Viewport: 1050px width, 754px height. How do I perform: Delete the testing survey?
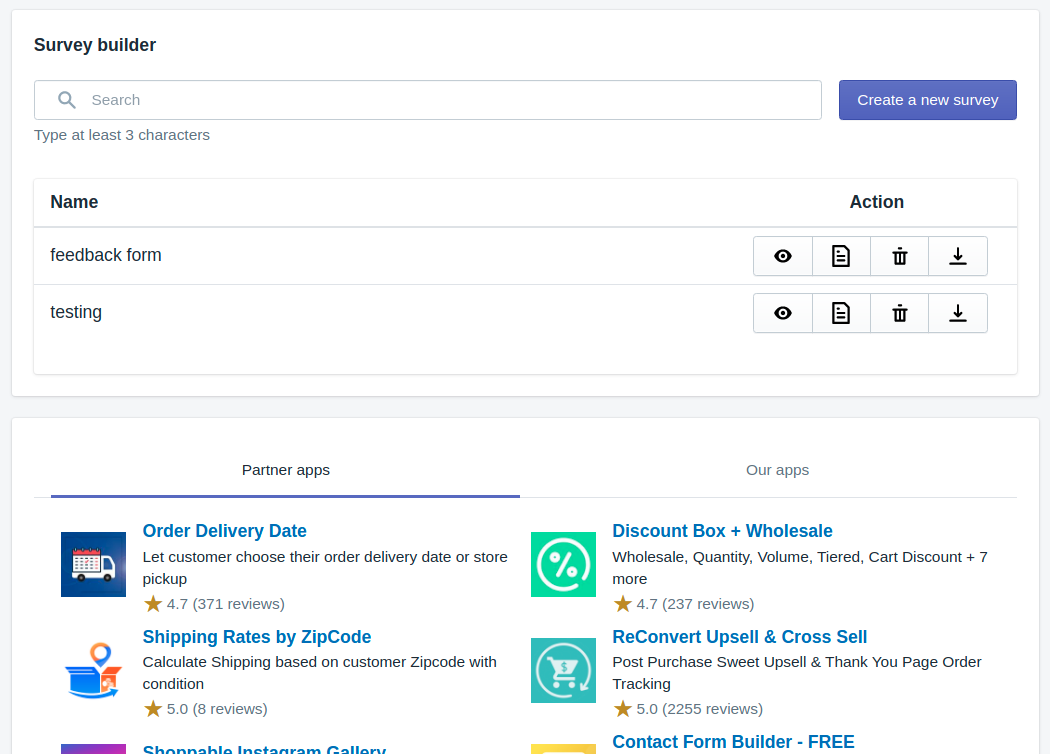tap(899, 313)
